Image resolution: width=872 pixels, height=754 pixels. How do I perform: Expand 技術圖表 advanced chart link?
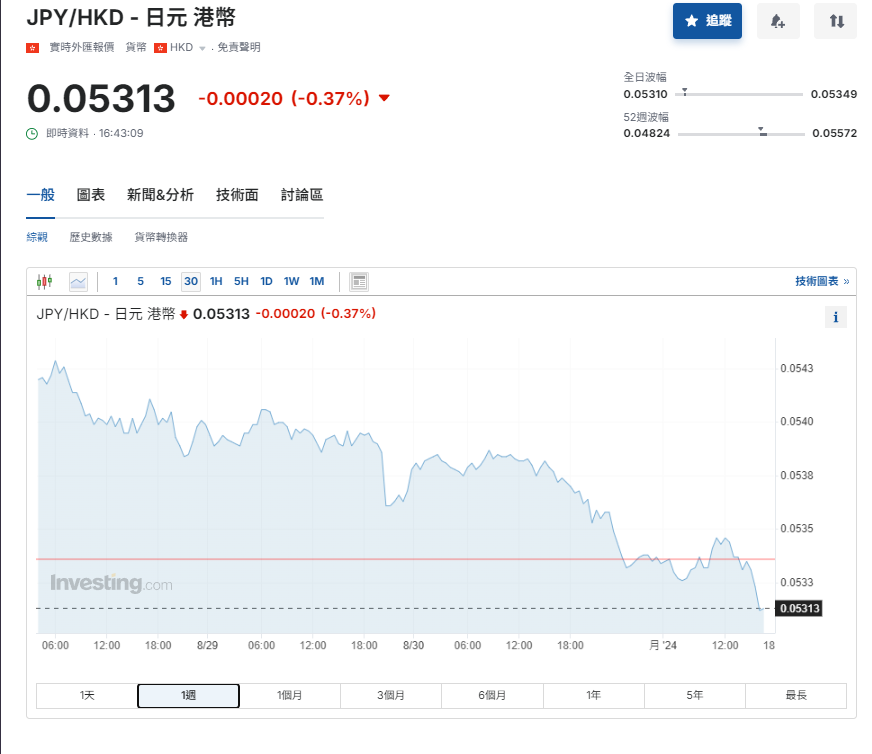tap(821, 281)
